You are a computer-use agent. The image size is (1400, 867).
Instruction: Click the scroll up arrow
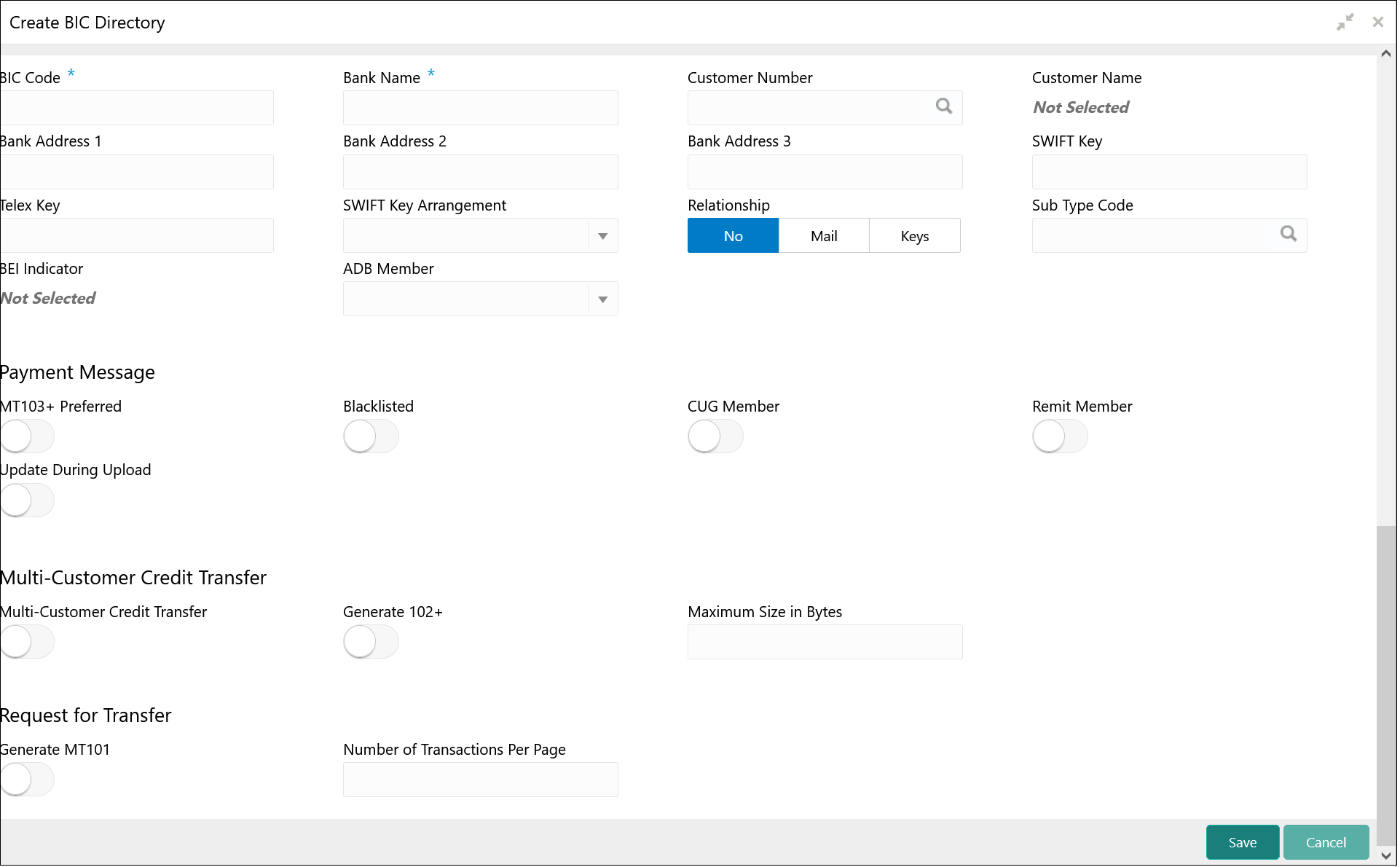click(x=1385, y=53)
